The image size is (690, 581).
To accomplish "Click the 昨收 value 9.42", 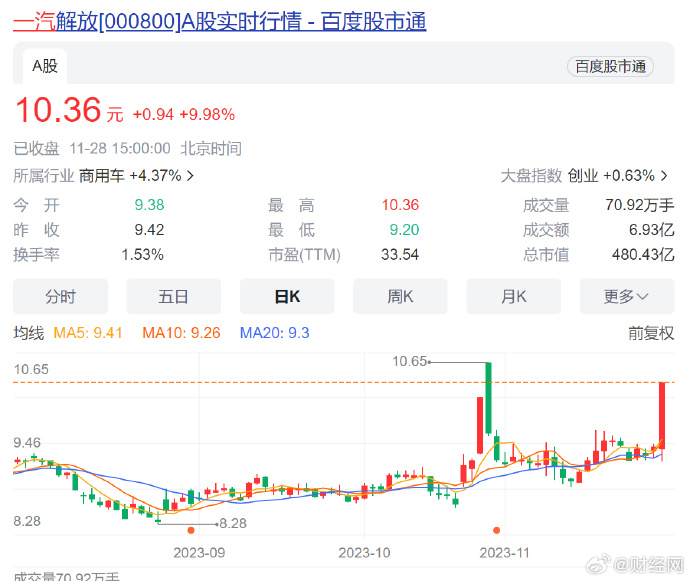I will (149, 230).
